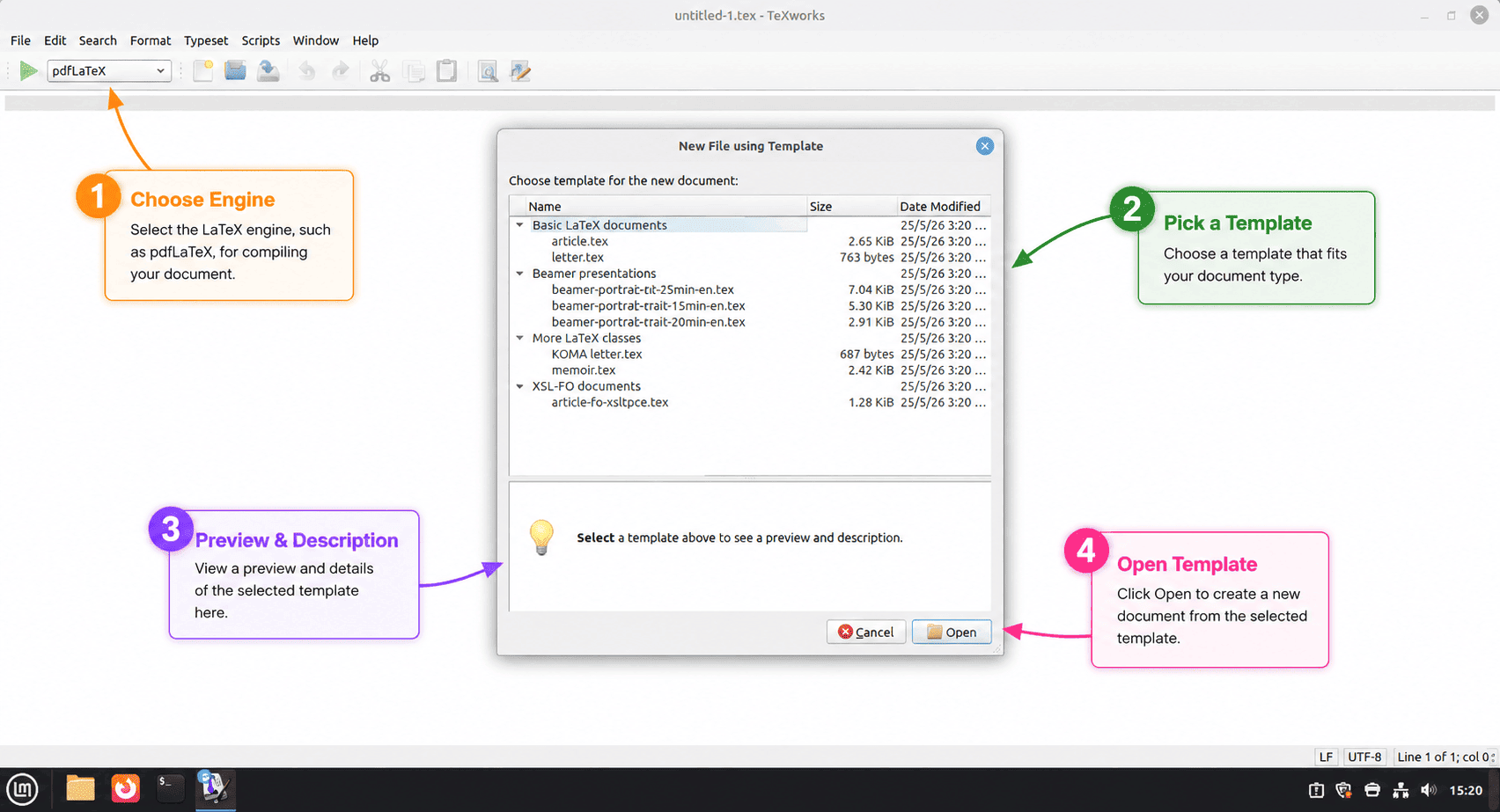
Task: Open the Files manager from taskbar
Action: [80, 788]
